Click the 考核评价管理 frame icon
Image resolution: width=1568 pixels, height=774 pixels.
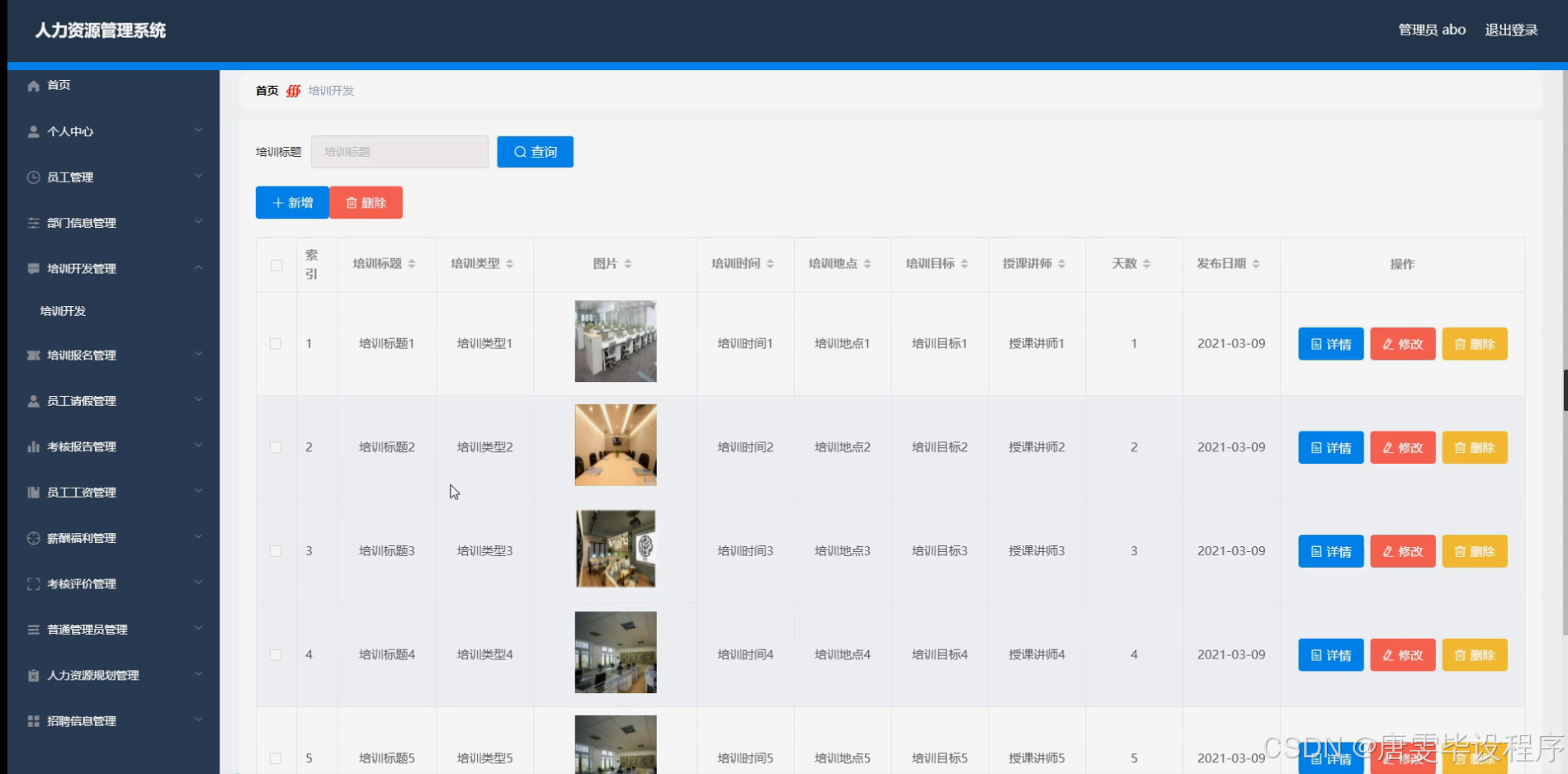[x=33, y=584]
